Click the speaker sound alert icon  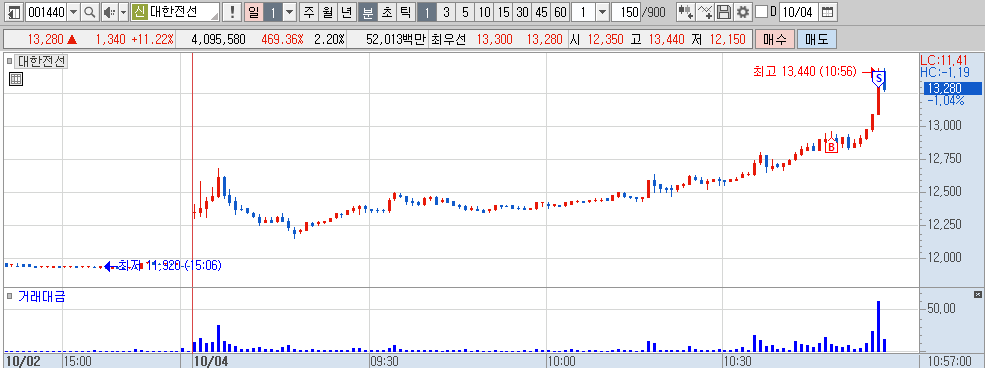coord(109,12)
